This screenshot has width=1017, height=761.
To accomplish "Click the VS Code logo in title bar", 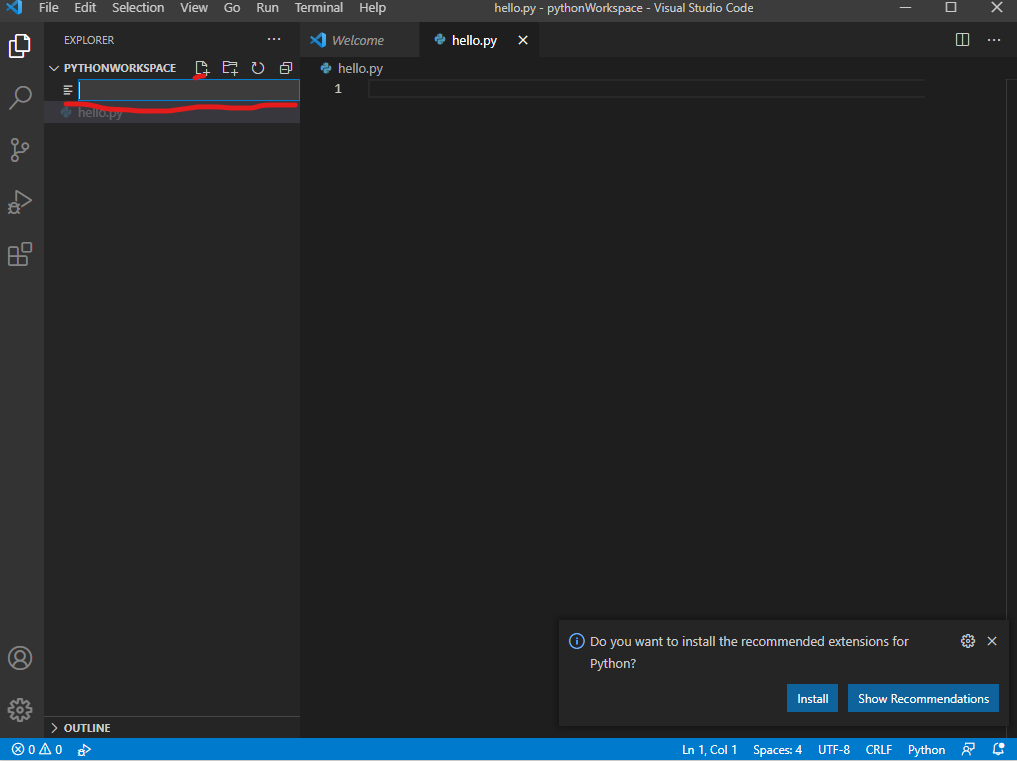I will pyautogui.click(x=14, y=8).
